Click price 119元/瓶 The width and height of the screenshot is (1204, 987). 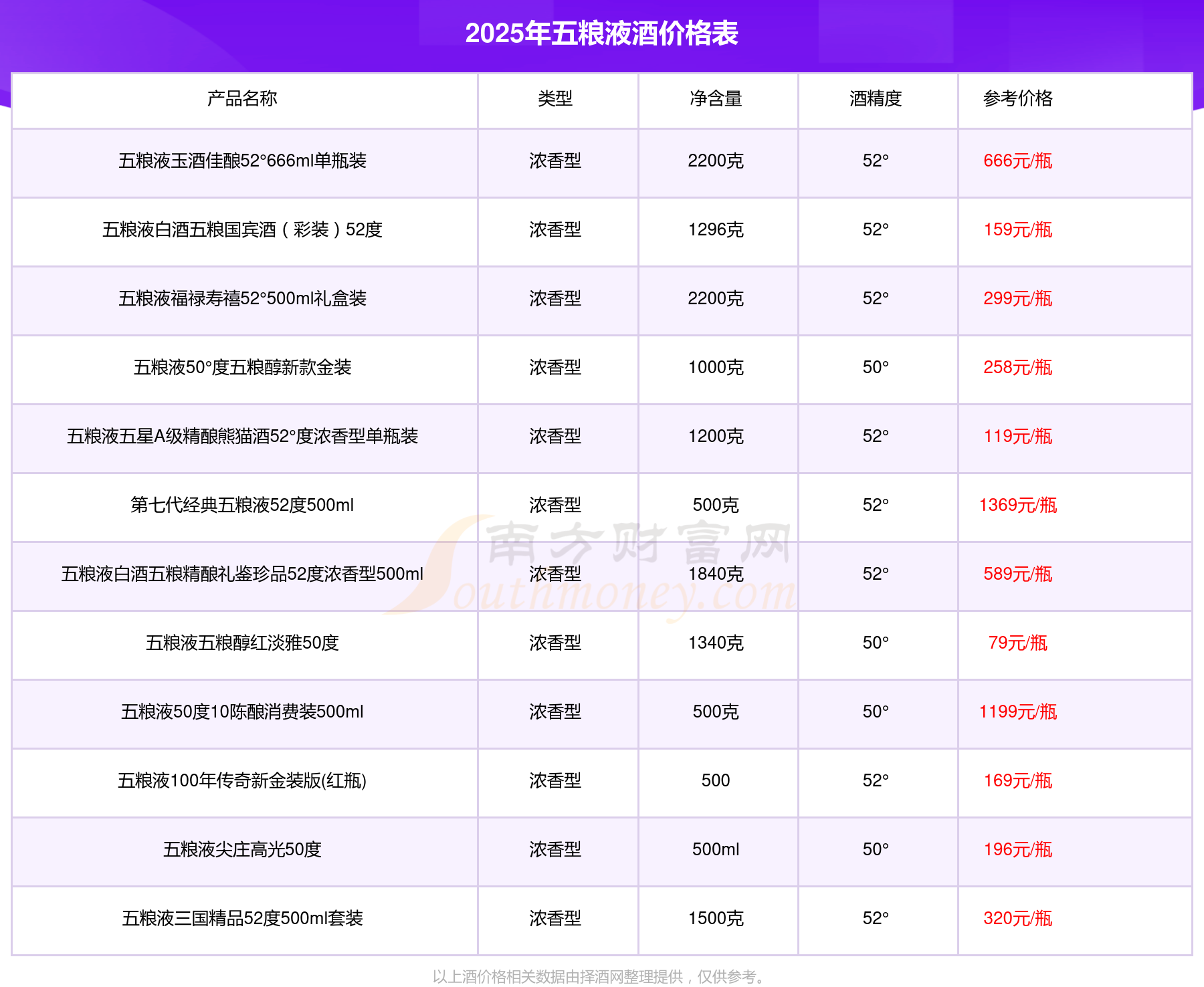[x=1017, y=436]
